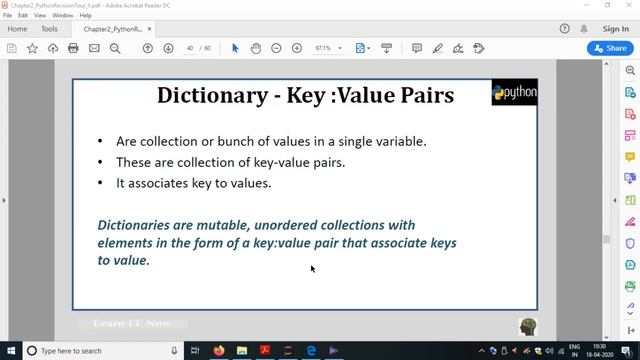The height and width of the screenshot is (360, 640).
Task: Select the Chapter2_PythonR document tab
Action: [113, 29]
